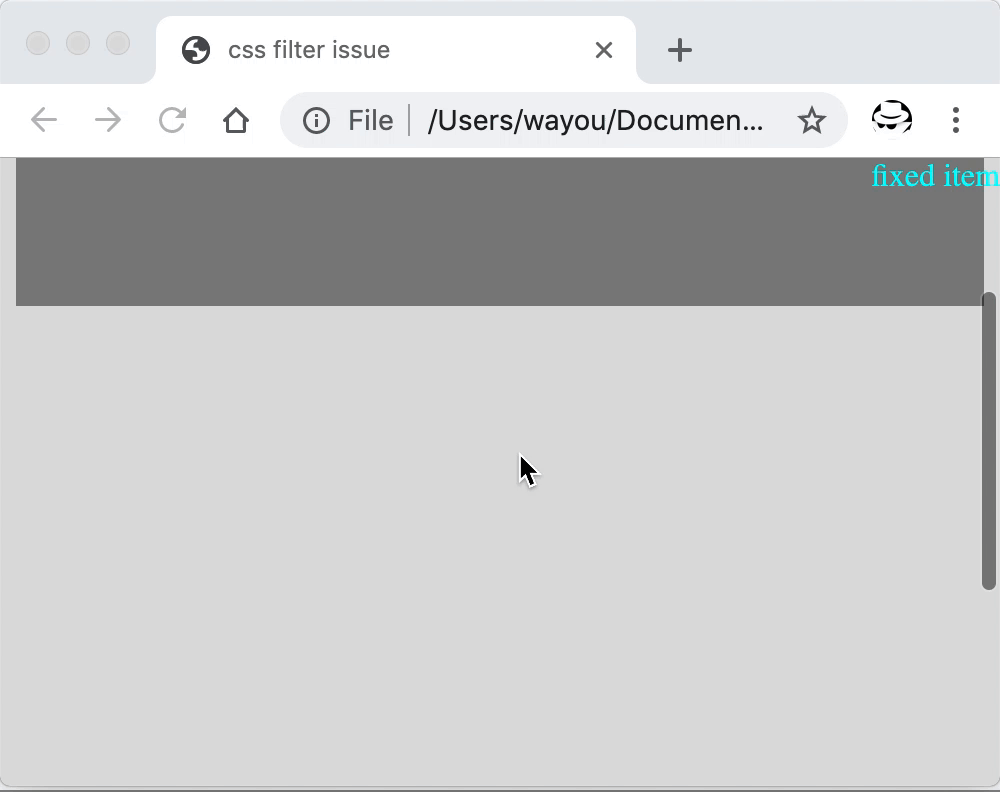1000x792 pixels.
Task: Go back with the back arrow
Action: coord(44,120)
